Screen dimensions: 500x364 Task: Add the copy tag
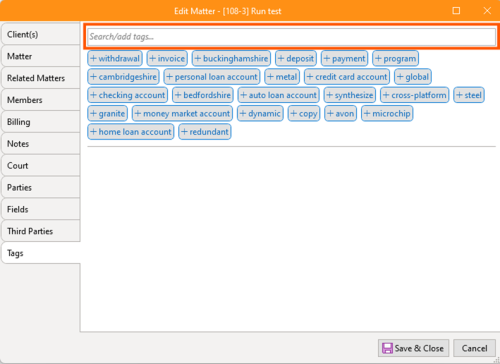pyautogui.click(x=304, y=114)
